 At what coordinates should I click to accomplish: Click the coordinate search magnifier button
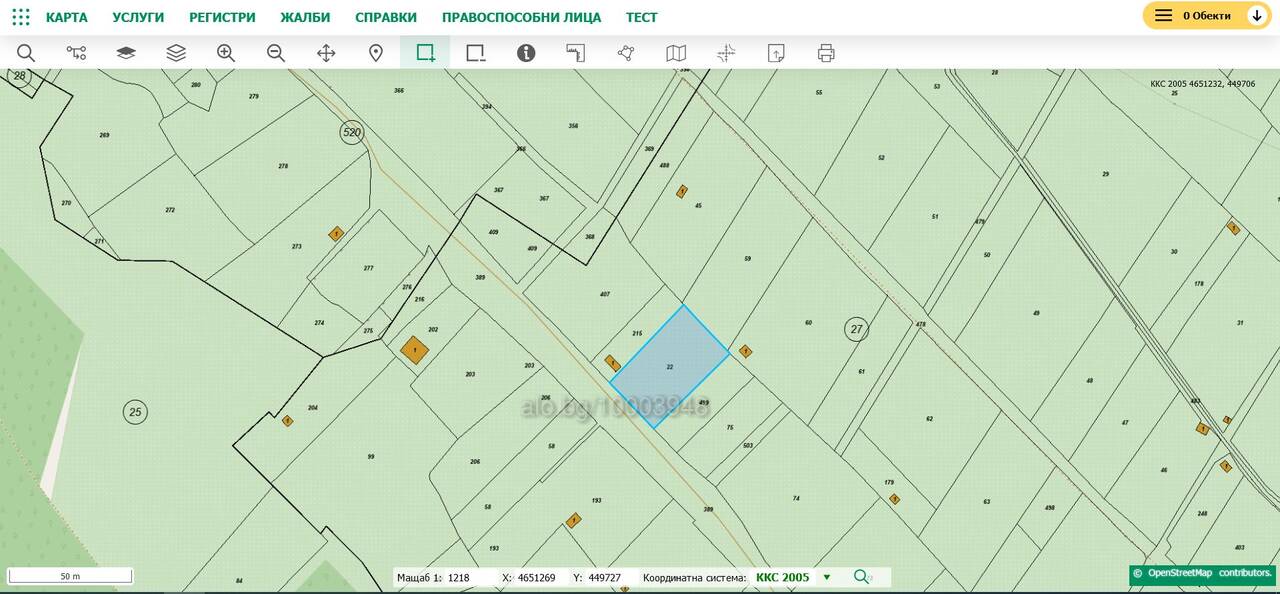[861, 577]
